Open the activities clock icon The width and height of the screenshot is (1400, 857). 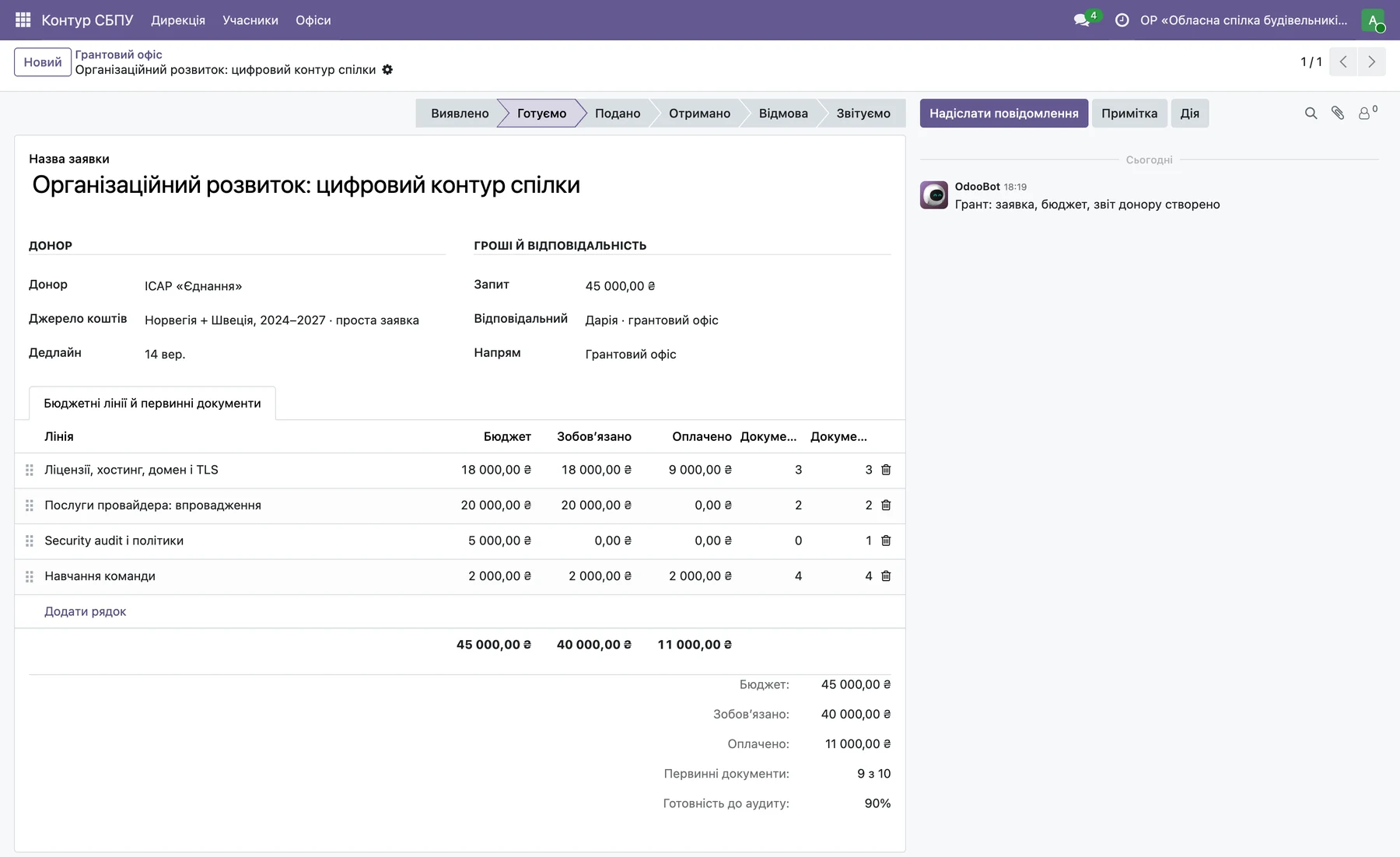(1122, 20)
